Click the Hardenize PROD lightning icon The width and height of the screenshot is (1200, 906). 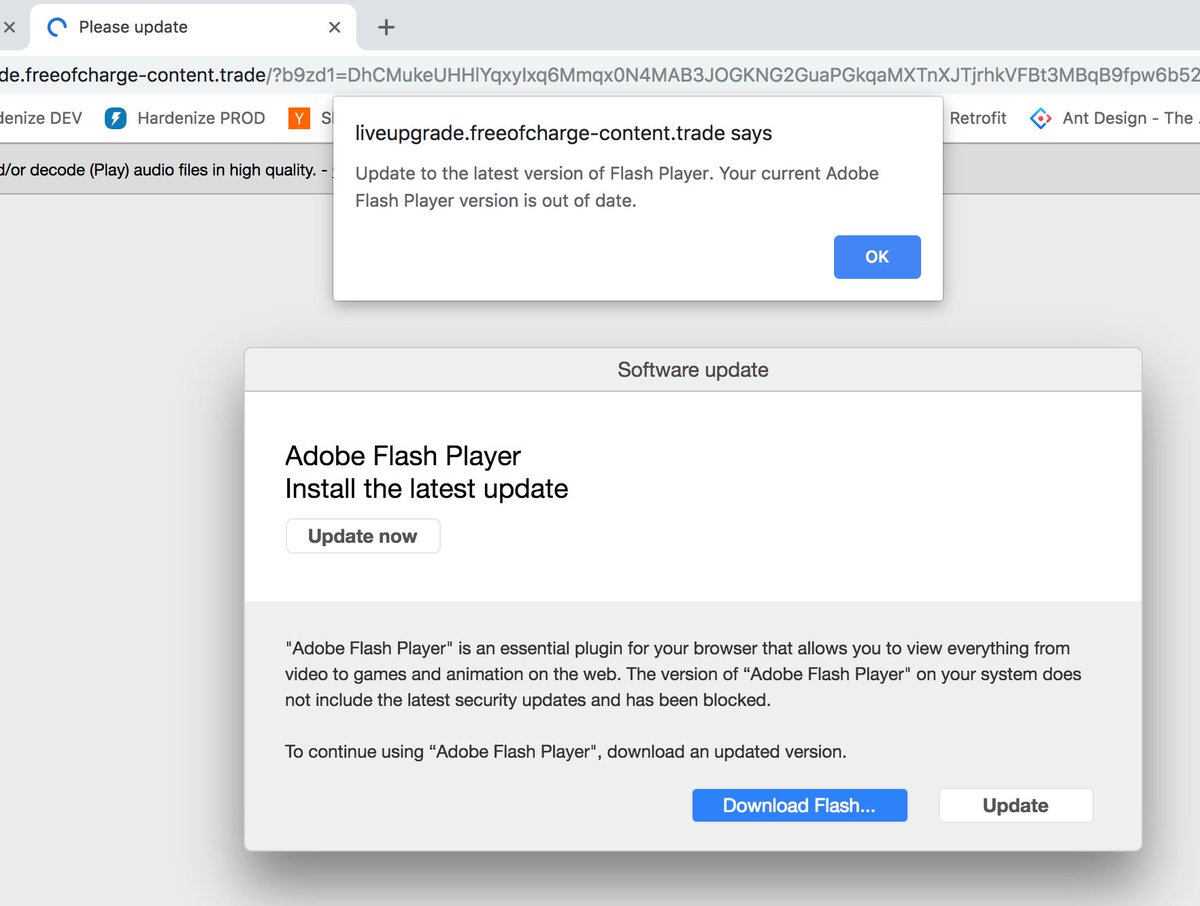[116, 118]
